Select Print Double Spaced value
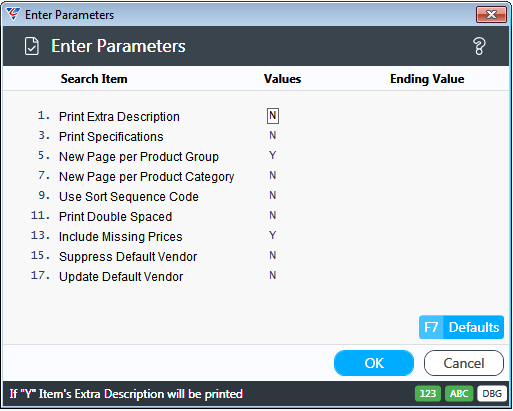Image resolution: width=513 pixels, height=411 pixels. [273, 216]
